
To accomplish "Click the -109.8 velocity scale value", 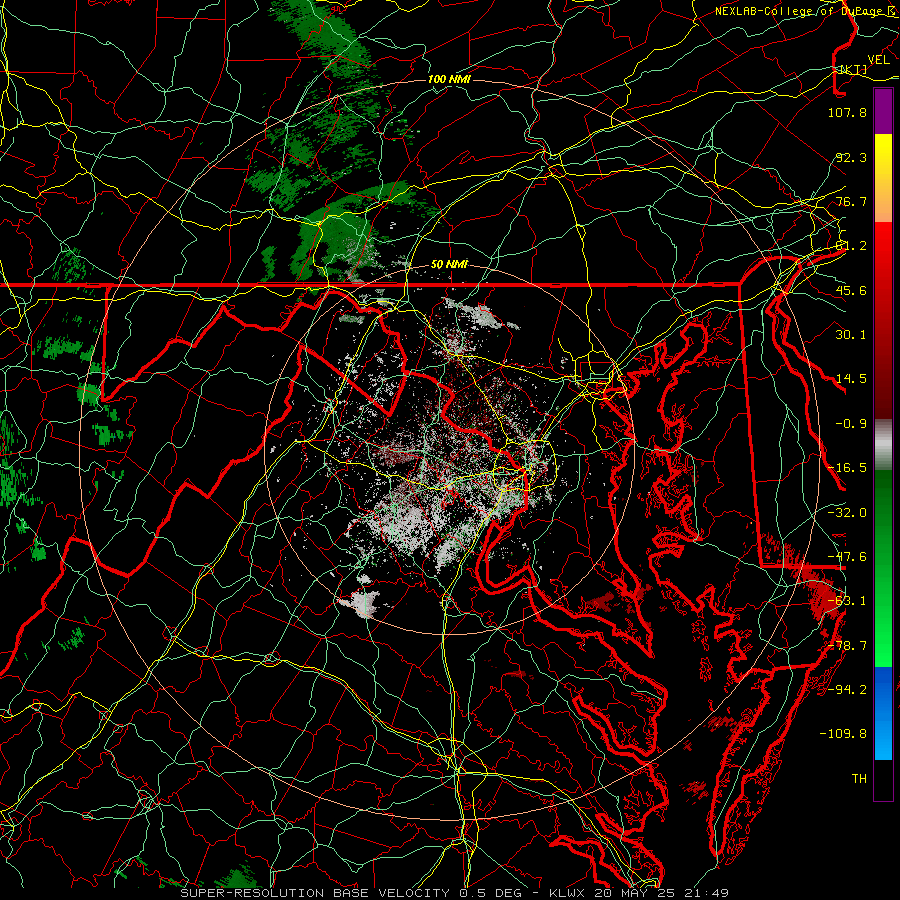I will (x=843, y=734).
